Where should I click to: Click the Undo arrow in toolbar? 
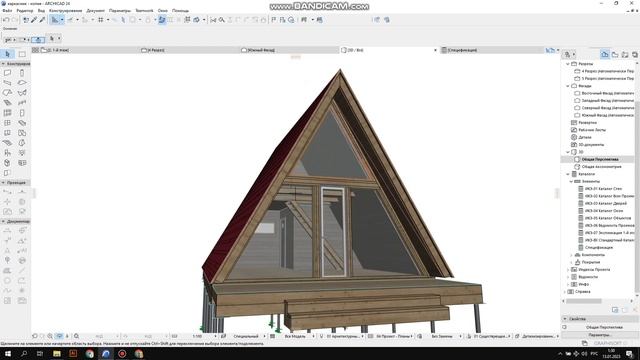[6, 20]
